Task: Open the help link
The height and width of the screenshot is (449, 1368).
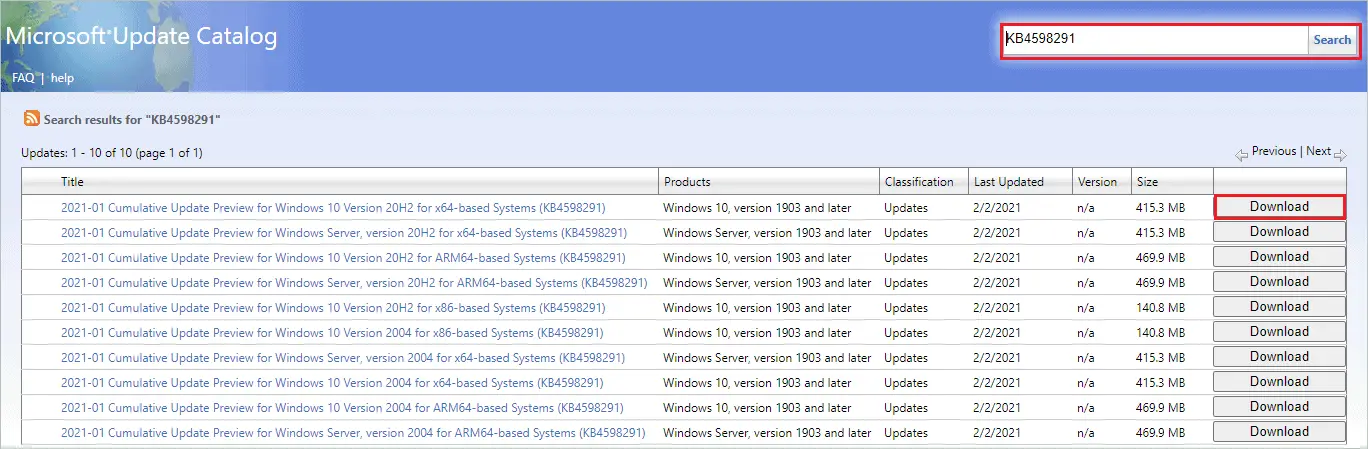Action: click(62, 78)
